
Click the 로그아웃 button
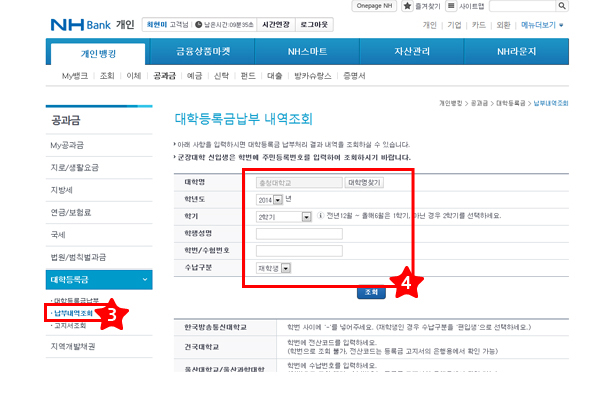tap(314, 24)
